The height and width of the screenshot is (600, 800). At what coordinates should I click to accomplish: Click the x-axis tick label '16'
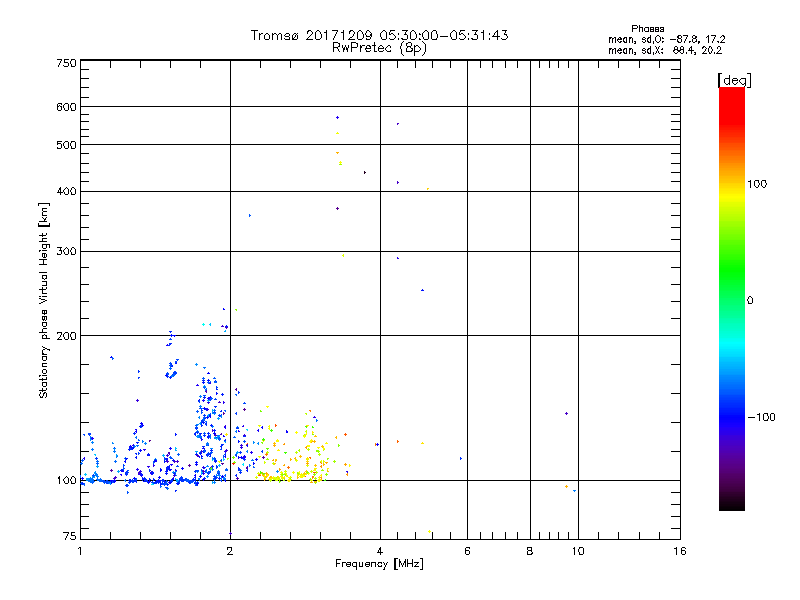pyautogui.click(x=680, y=551)
